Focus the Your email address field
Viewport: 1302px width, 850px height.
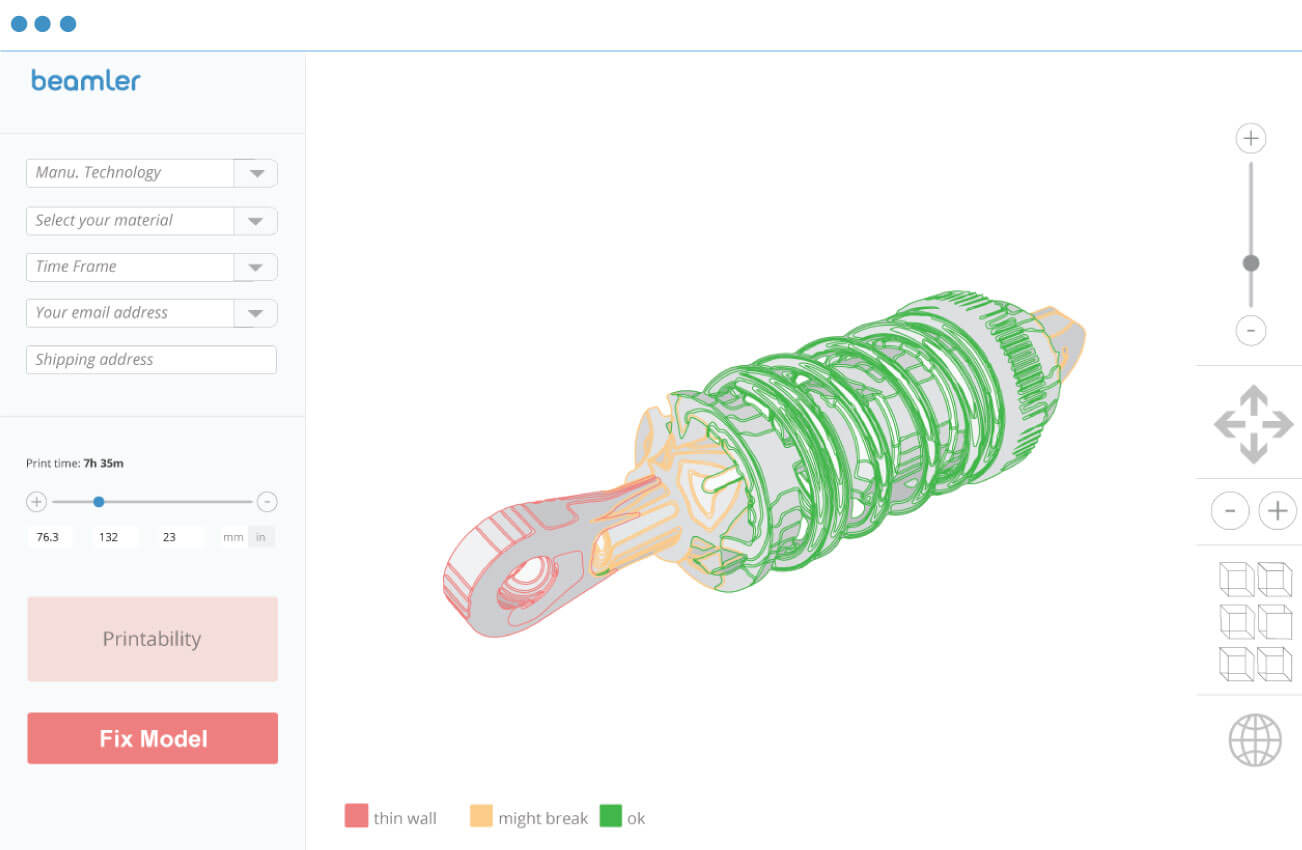[x=130, y=313]
